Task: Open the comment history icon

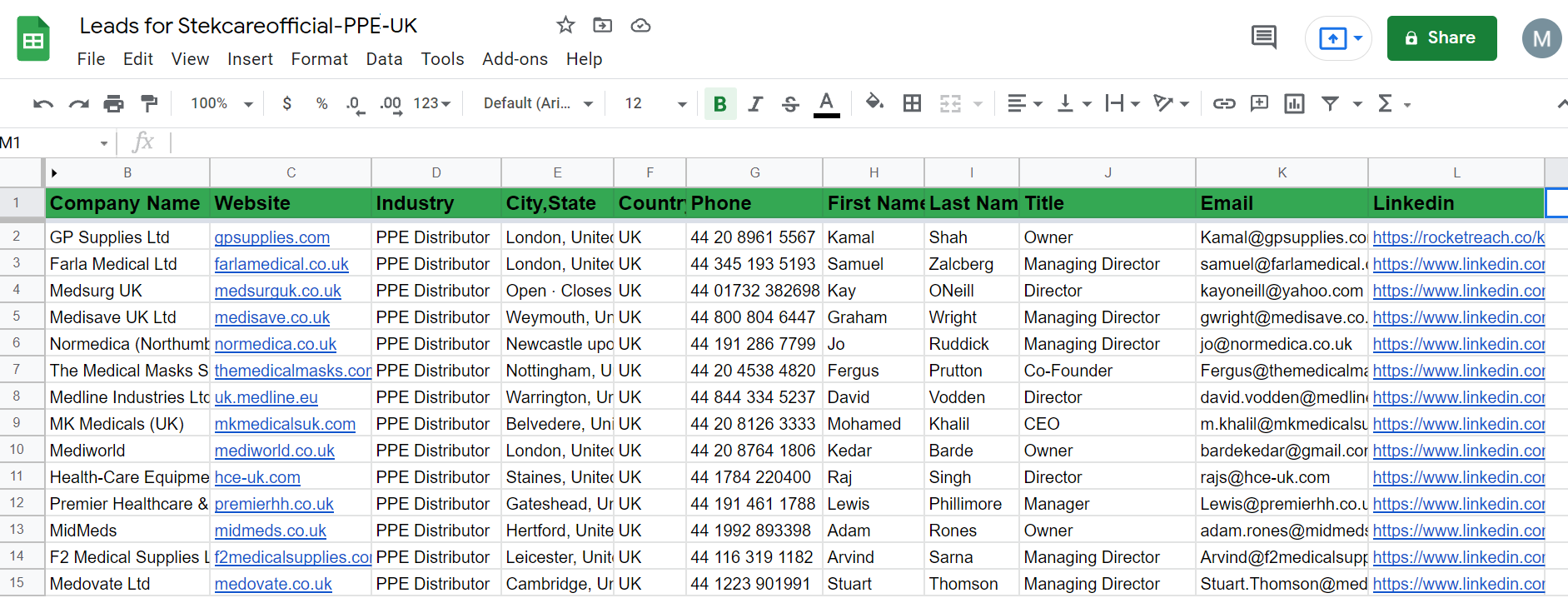Action: pyautogui.click(x=1264, y=37)
